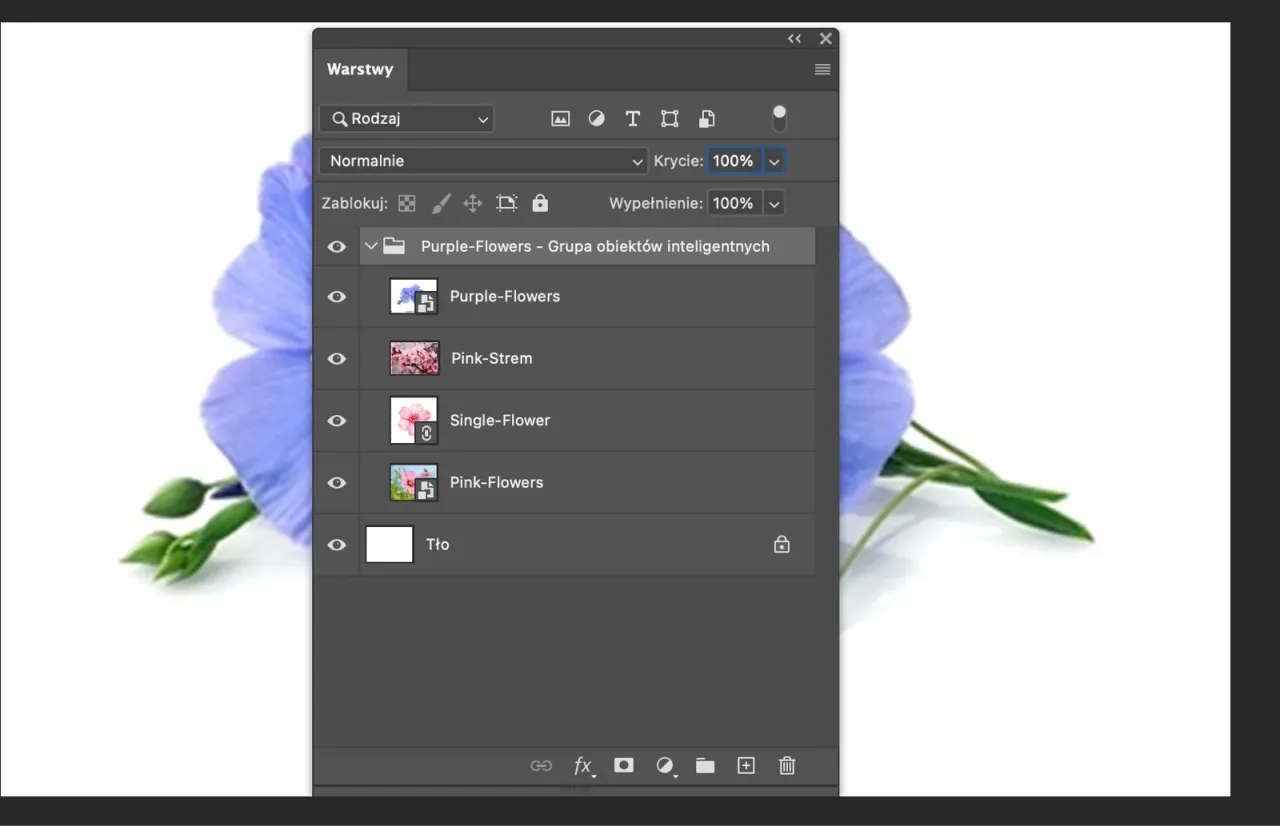Select the Single-Flower layer
This screenshot has width=1280, height=826.
(500, 420)
